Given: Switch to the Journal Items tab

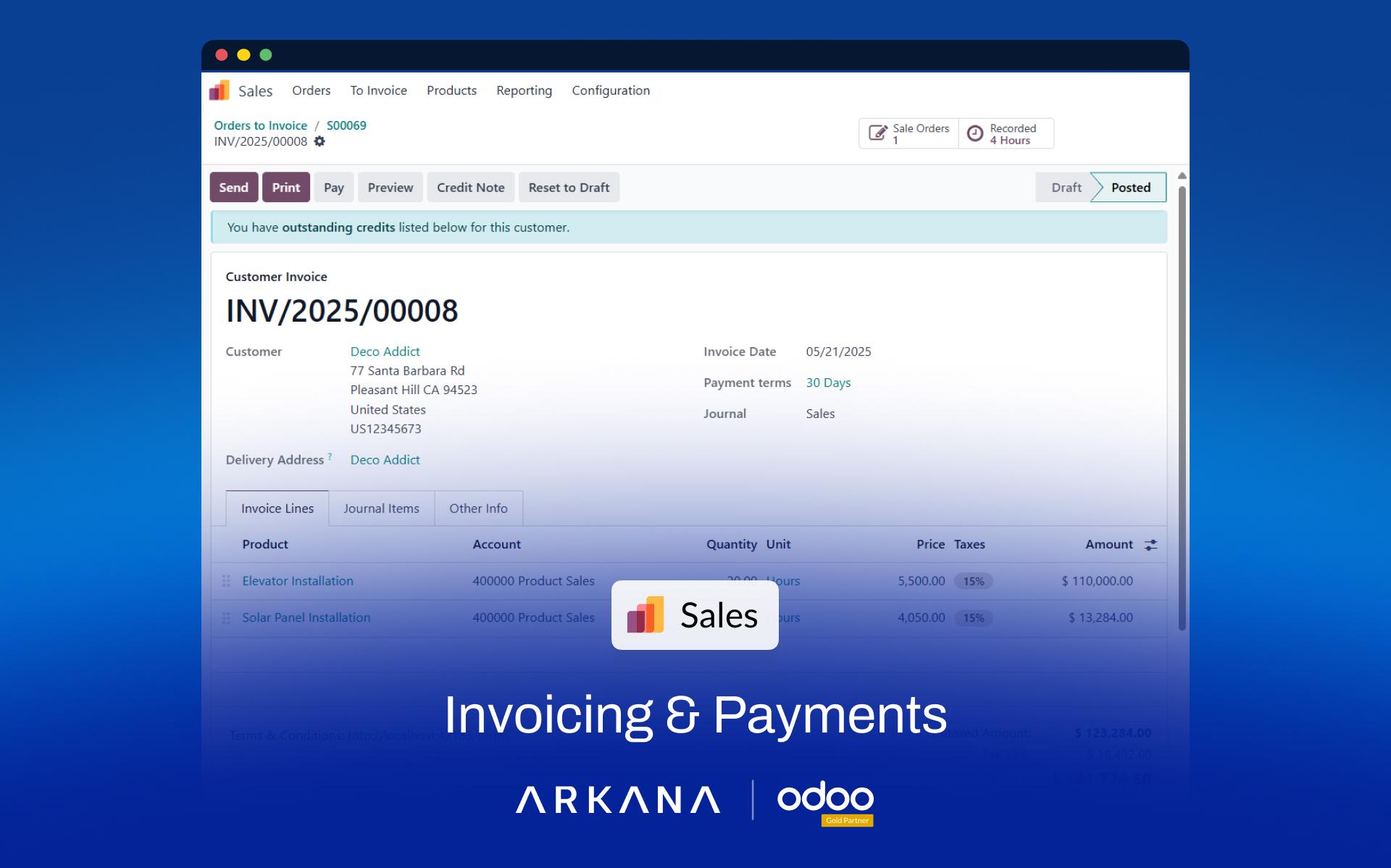Looking at the screenshot, I should tap(381, 509).
